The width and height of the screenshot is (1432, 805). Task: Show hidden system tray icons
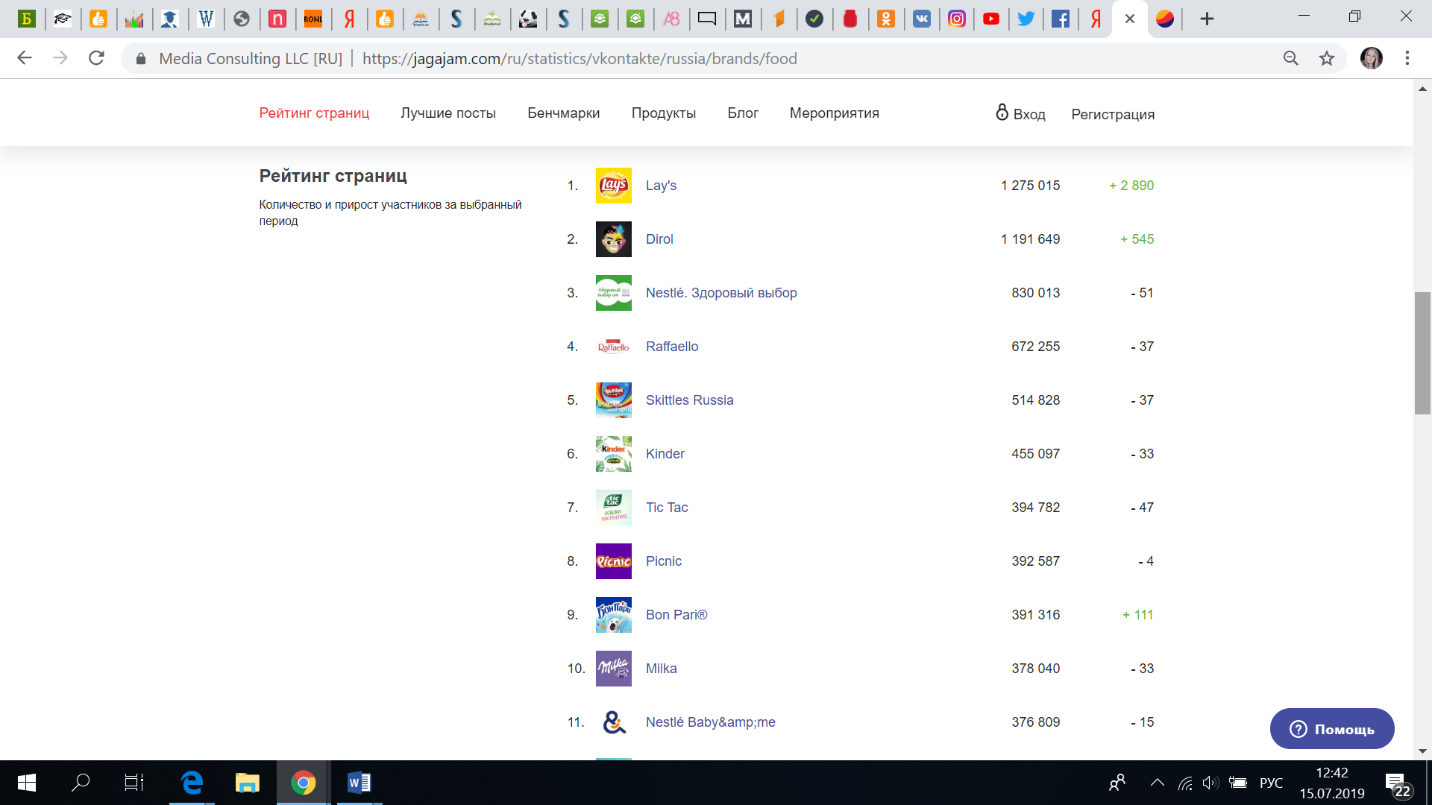click(1157, 783)
